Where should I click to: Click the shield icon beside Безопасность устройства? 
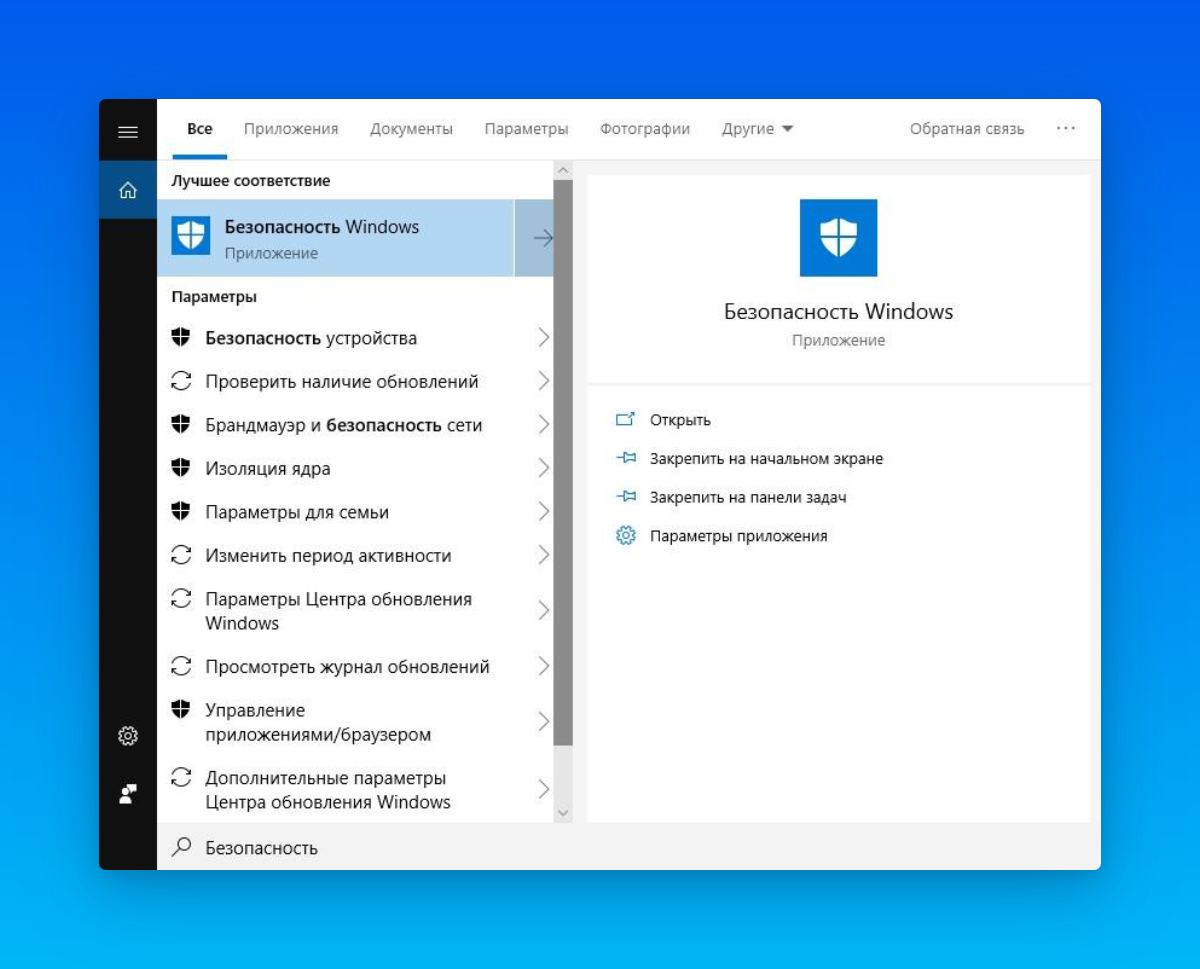181,337
